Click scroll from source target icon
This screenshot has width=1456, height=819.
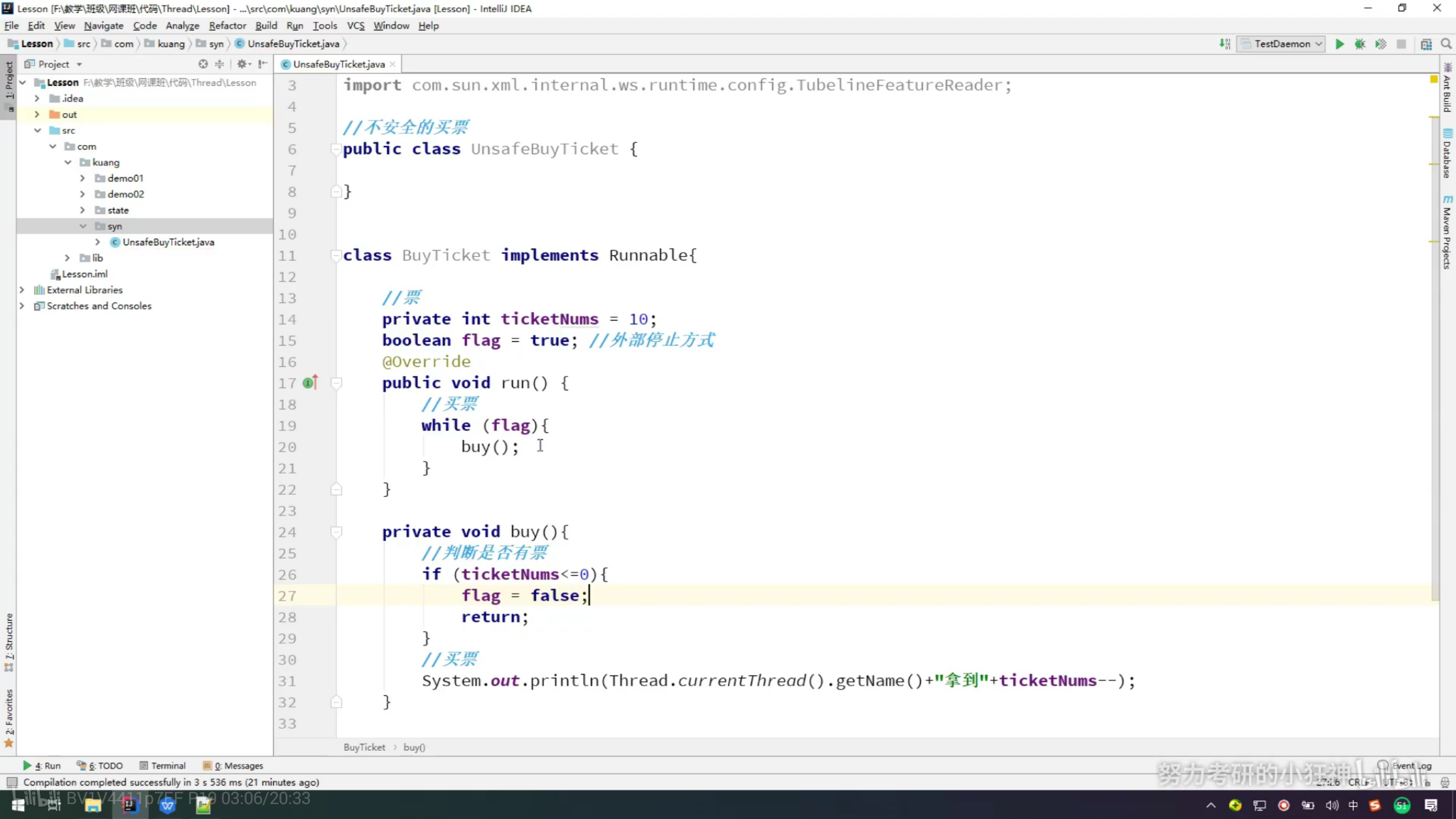click(x=203, y=64)
